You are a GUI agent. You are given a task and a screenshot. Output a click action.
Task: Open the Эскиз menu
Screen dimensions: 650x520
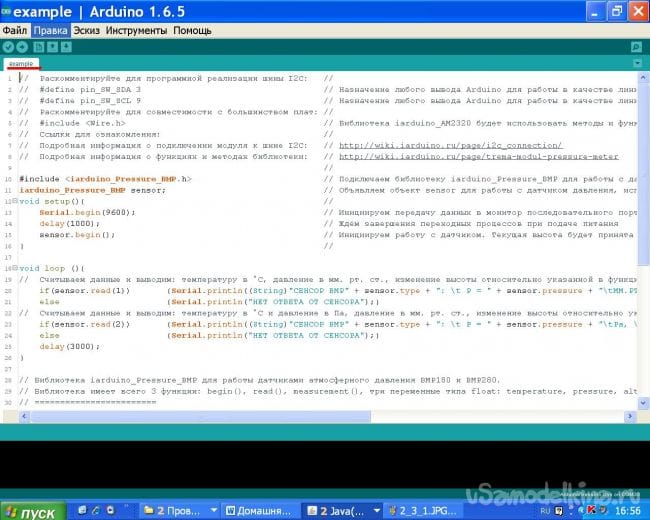click(x=86, y=31)
